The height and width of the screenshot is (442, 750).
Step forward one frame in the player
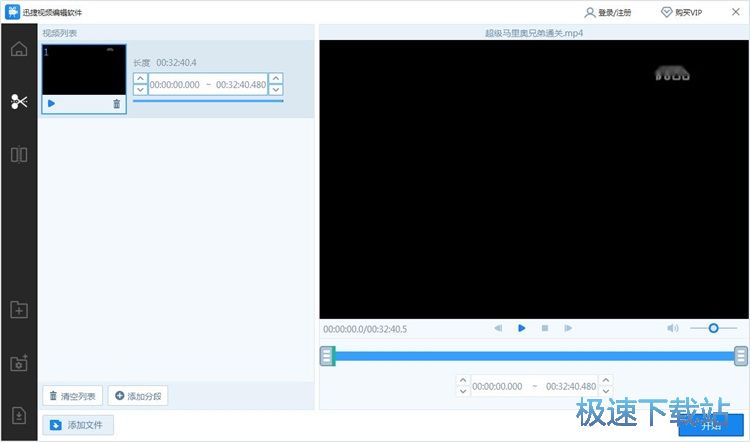click(568, 328)
